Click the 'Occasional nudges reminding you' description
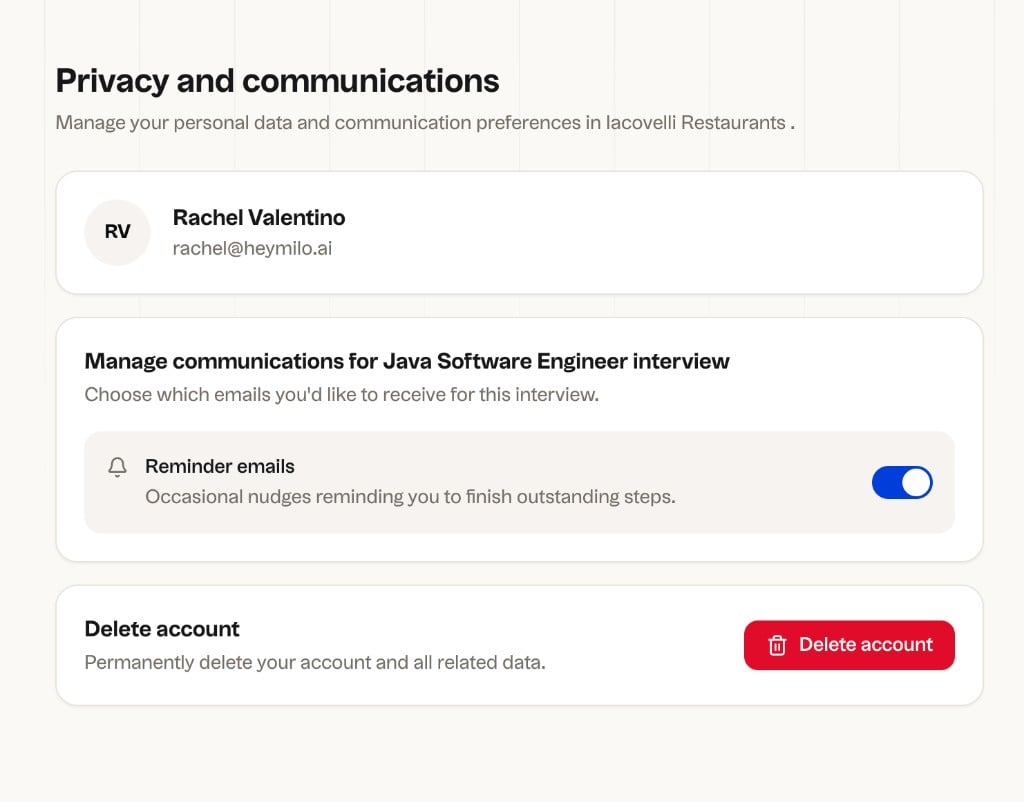This screenshot has width=1024, height=802. [410, 497]
